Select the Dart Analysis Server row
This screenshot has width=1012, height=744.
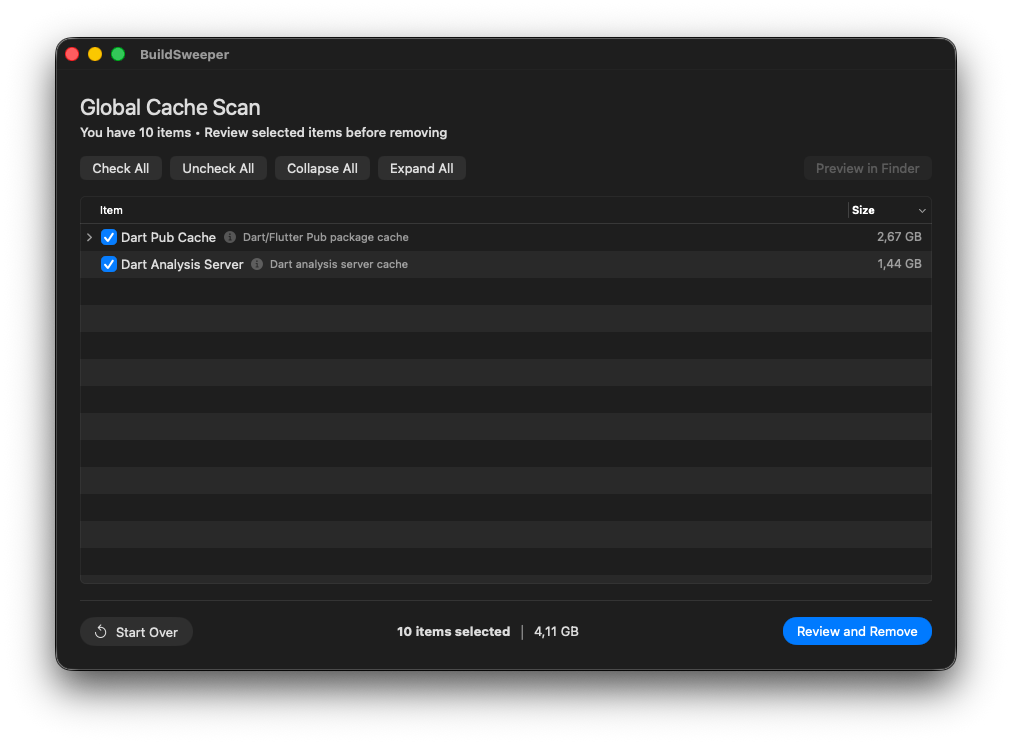506,264
